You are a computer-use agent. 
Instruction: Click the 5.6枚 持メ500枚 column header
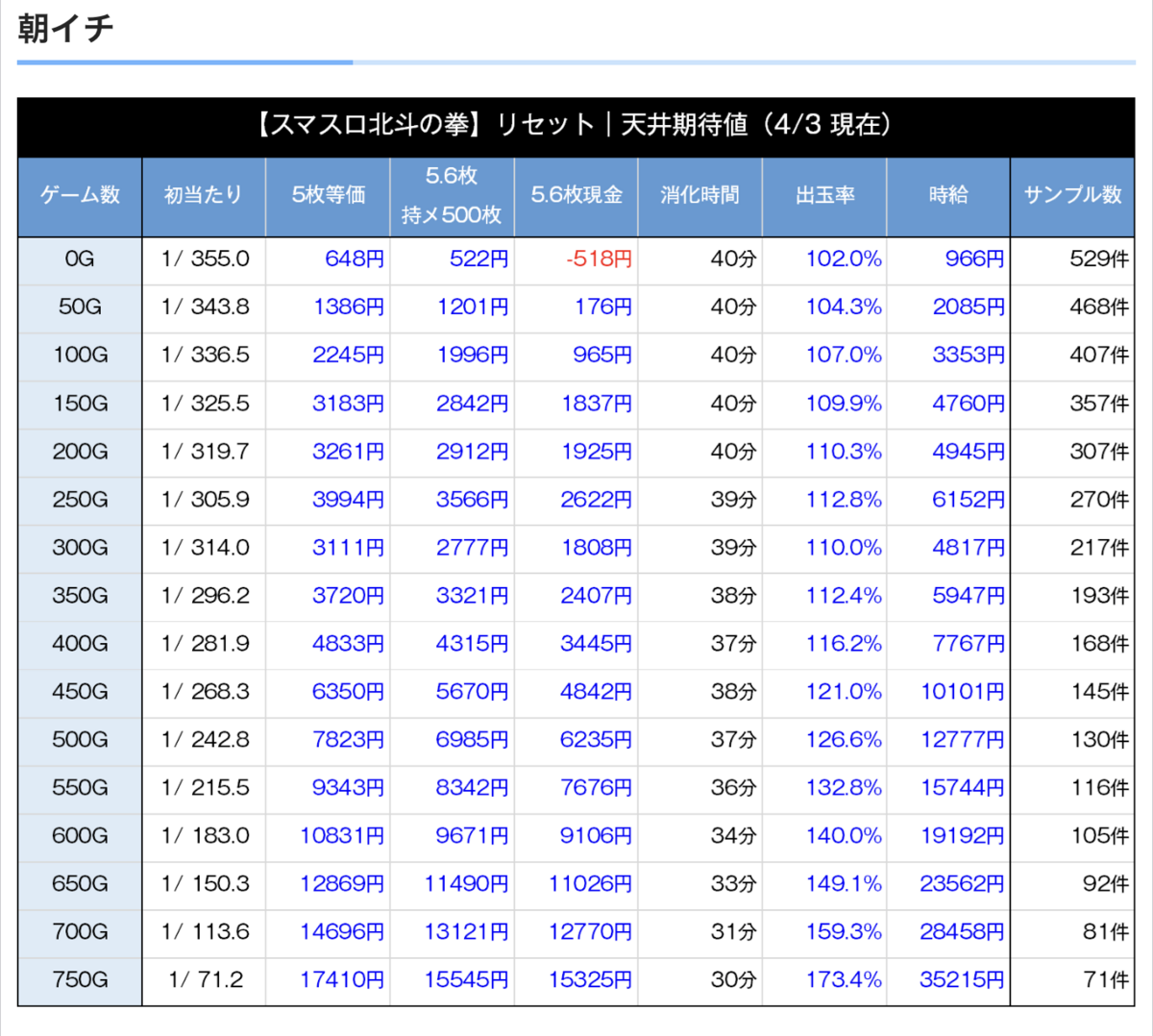point(452,195)
